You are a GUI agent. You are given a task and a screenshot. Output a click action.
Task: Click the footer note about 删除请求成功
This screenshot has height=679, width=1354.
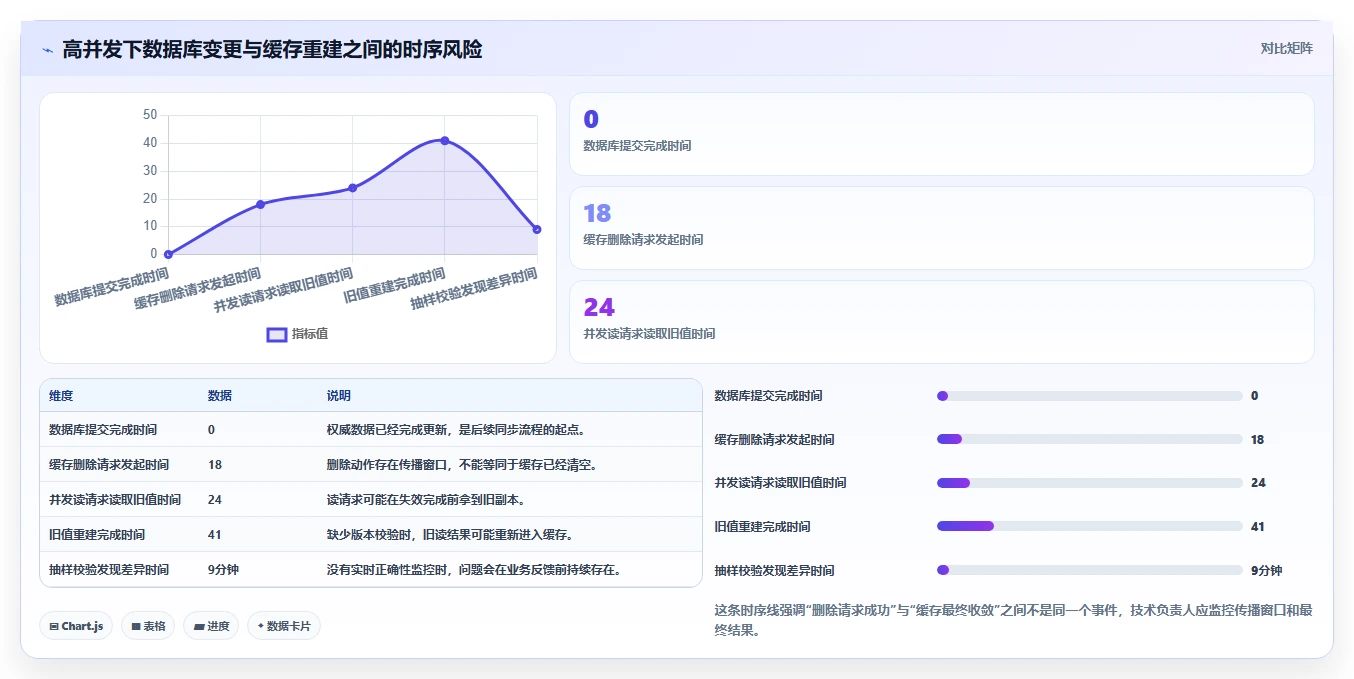click(x=1013, y=620)
